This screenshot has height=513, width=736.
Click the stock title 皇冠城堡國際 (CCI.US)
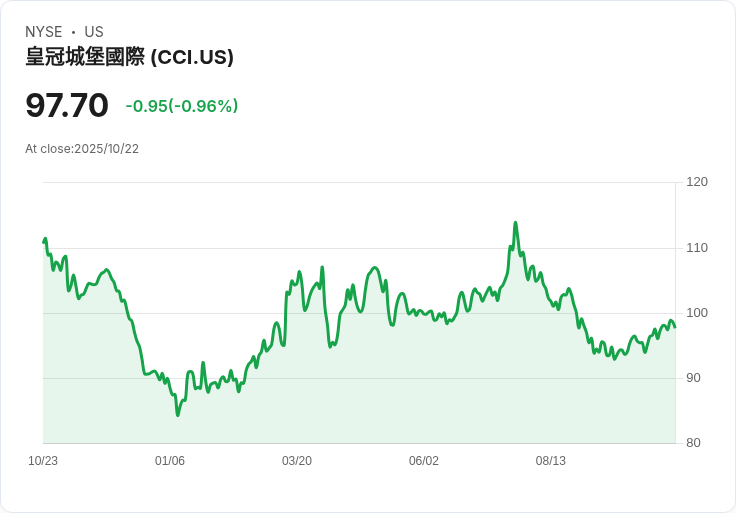pyautogui.click(x=130, y=57)
